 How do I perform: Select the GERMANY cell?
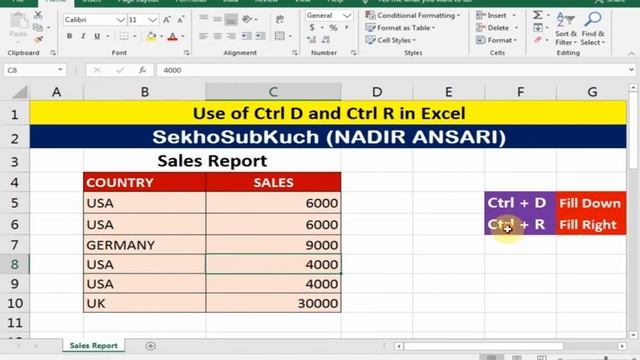144,244
